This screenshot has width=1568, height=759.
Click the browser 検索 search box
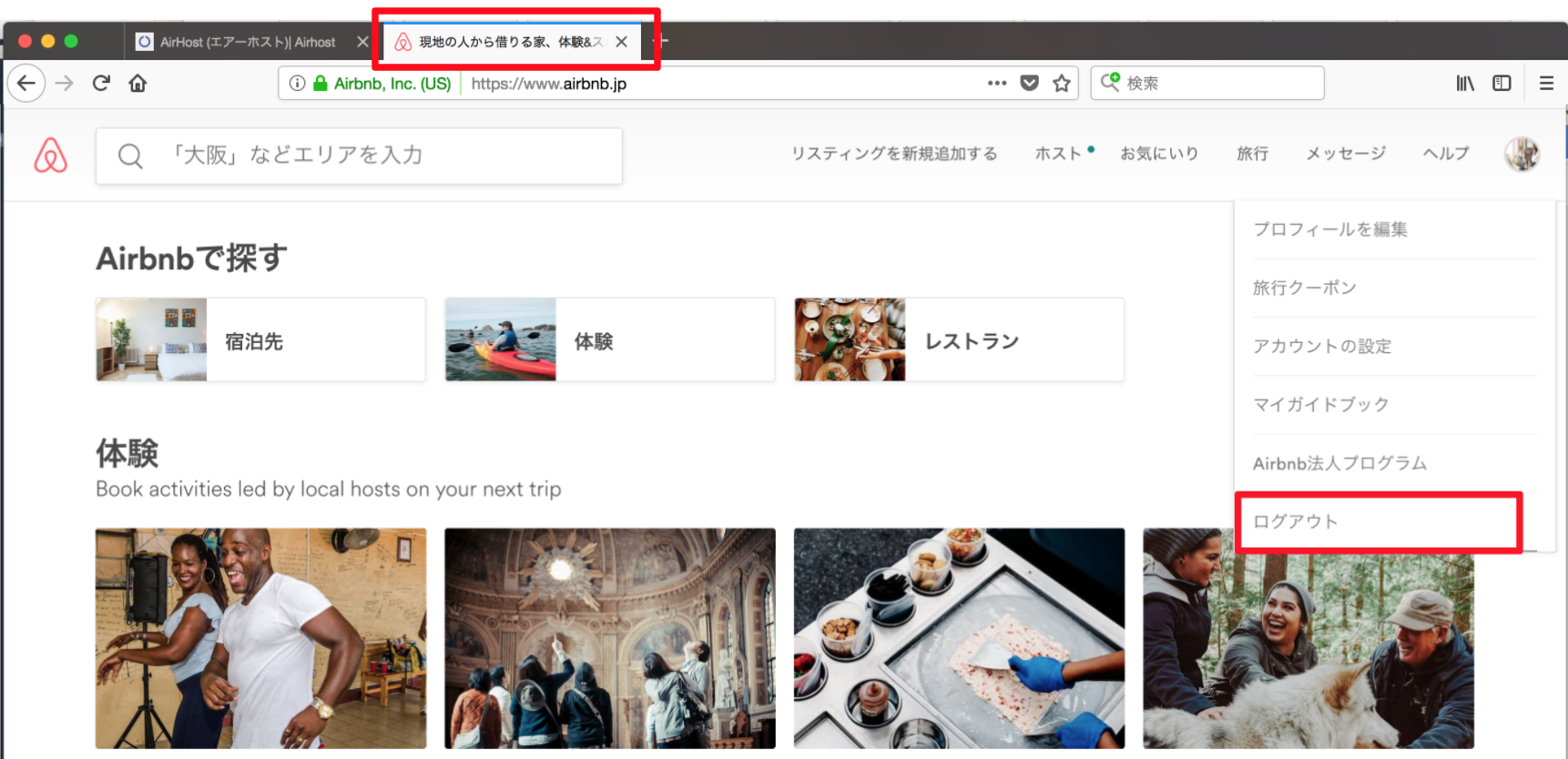[x=1207, y=83]
